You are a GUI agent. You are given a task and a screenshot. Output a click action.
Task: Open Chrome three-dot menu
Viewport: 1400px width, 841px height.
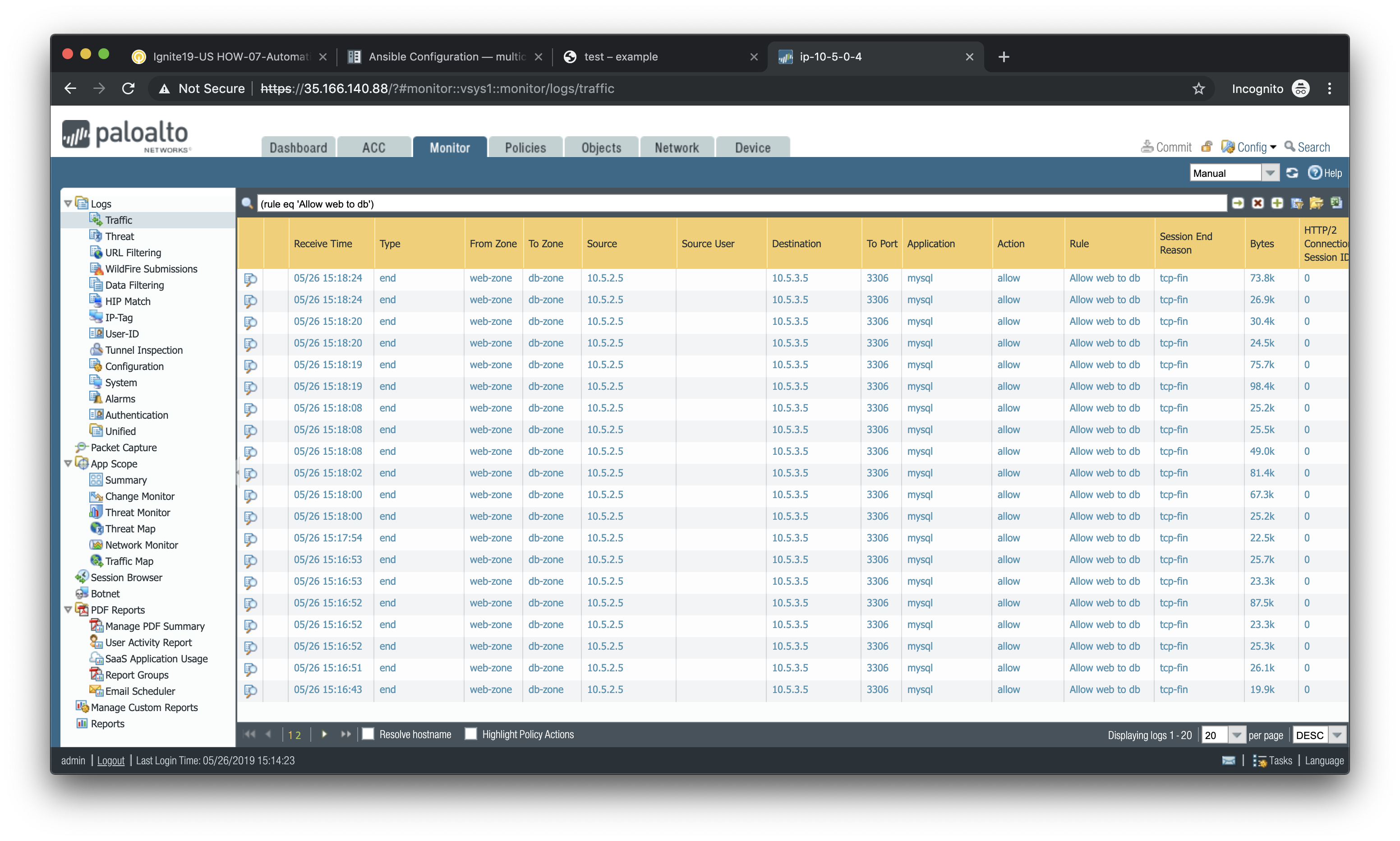point(1329,88)
